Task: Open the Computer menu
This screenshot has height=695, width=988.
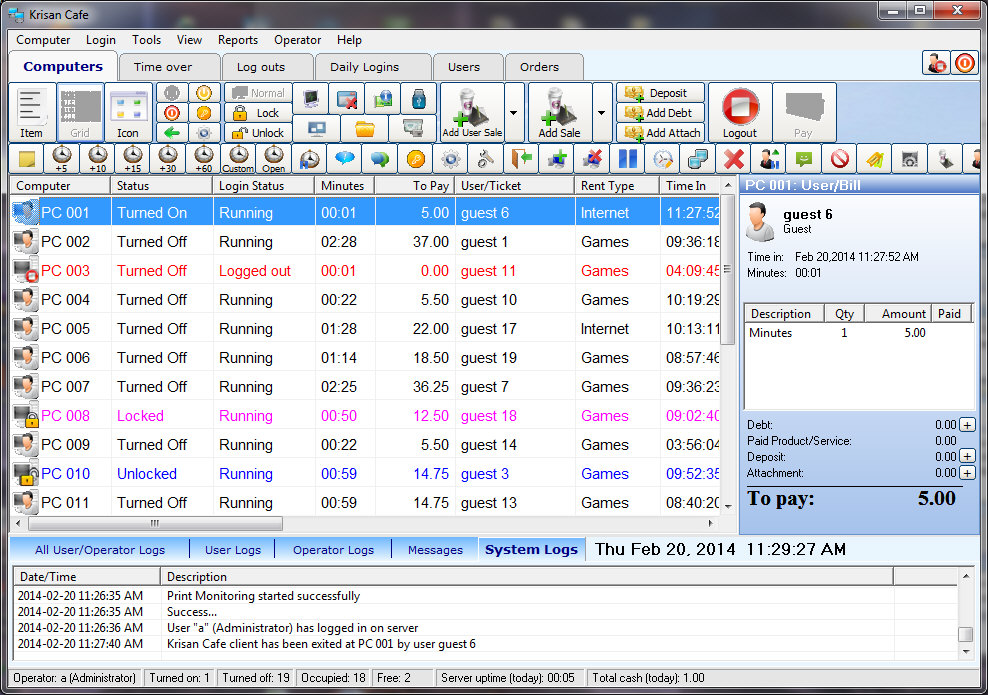Action: click(43, 40)
